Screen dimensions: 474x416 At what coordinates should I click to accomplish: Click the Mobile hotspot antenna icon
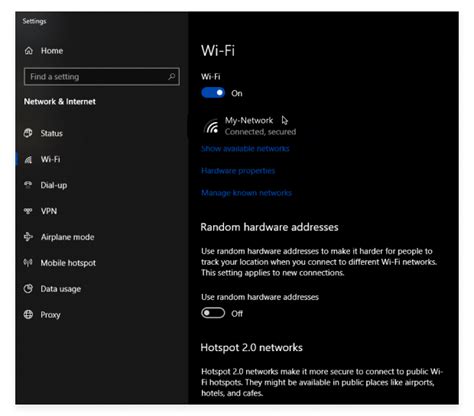point(28,263)
